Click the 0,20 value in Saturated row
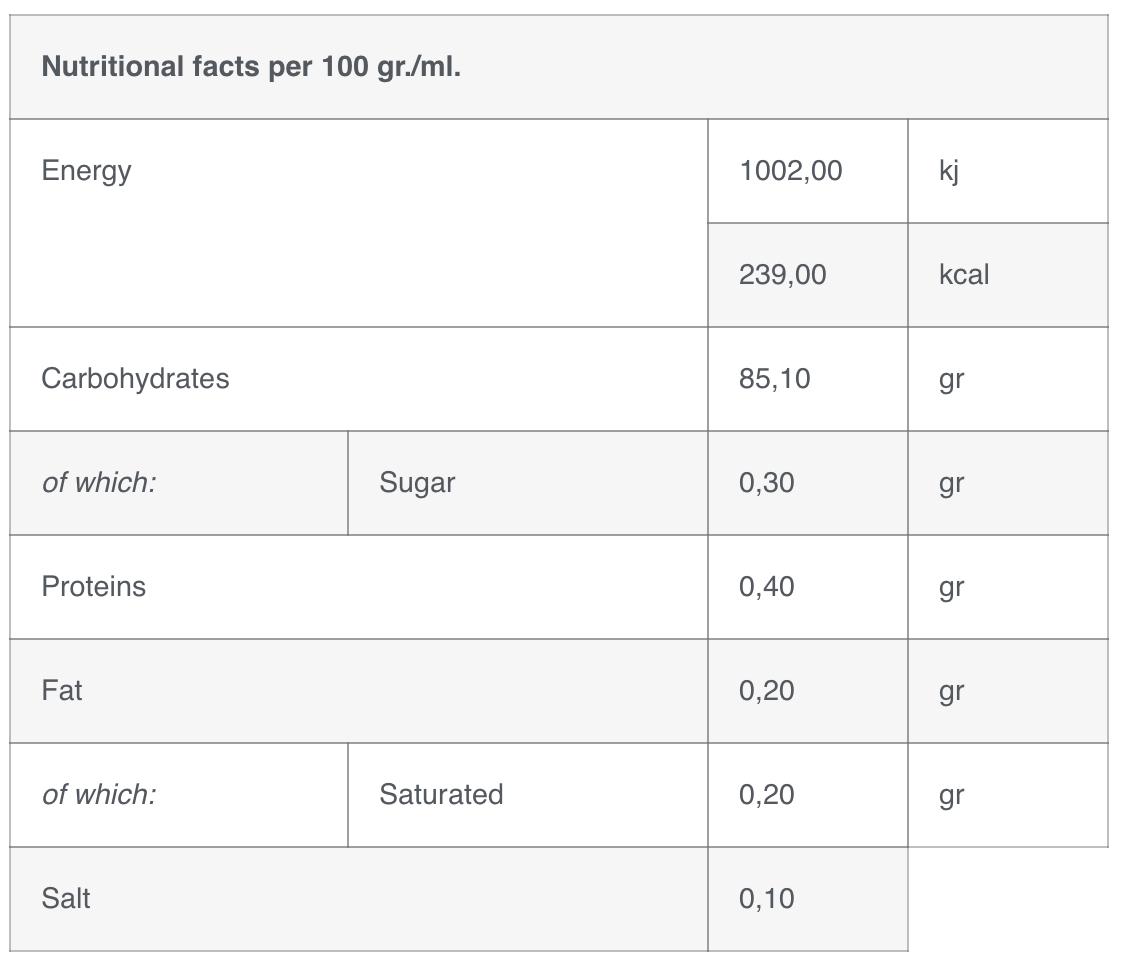The image size is (1126, 962). point(767,795)
